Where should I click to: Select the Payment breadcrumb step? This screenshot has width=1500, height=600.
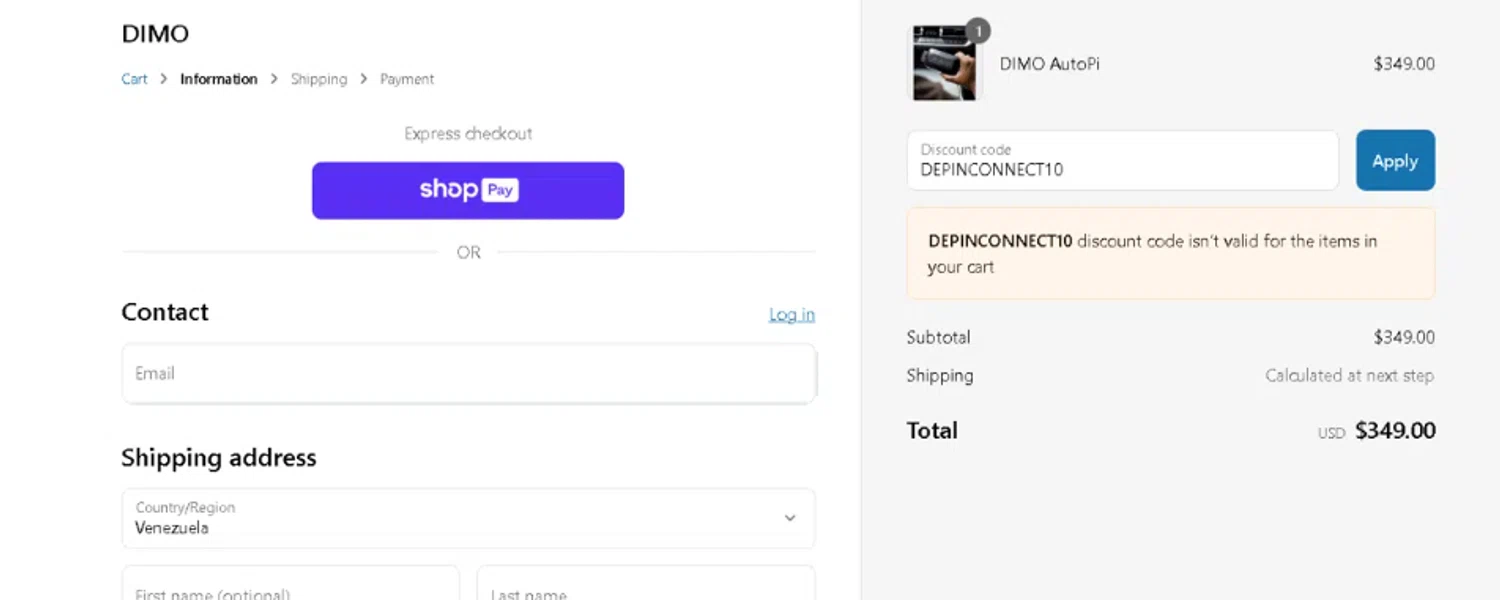point(407,79)
